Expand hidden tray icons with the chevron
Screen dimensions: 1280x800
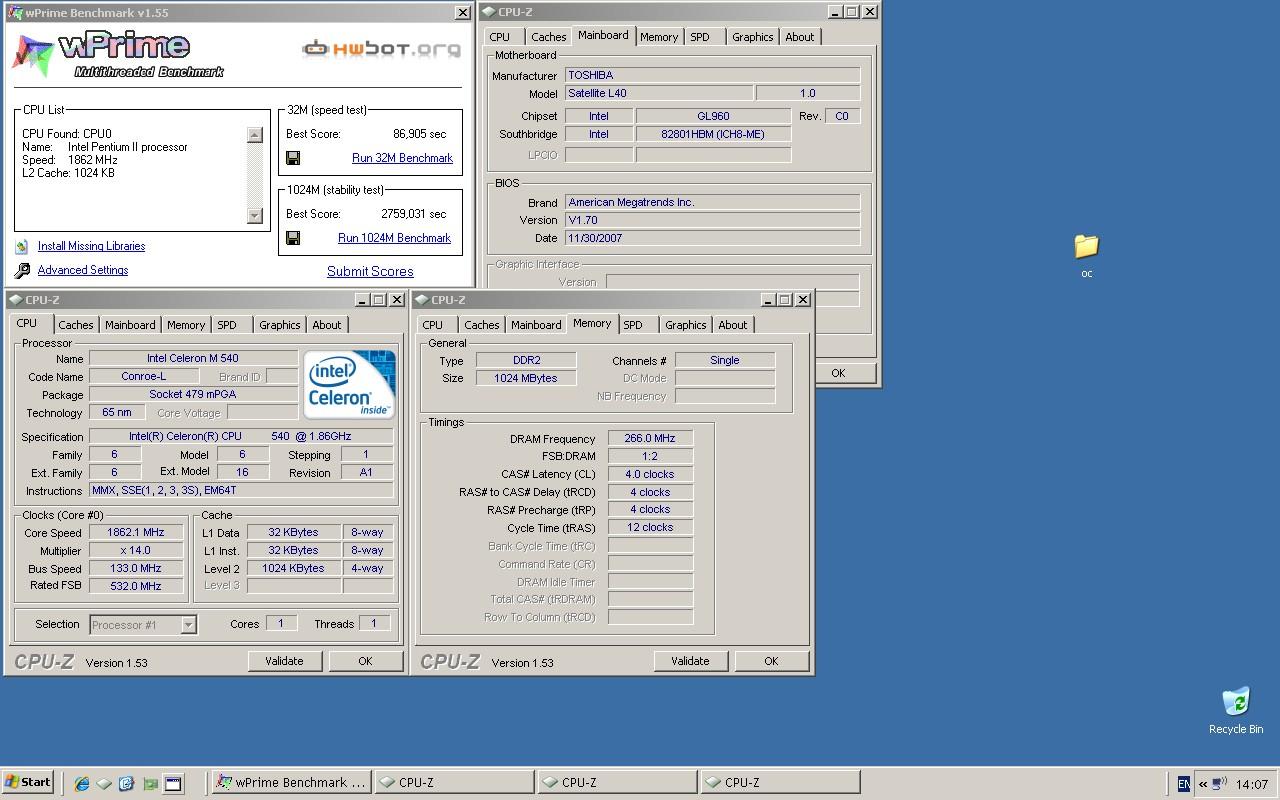click(1203, 784)
